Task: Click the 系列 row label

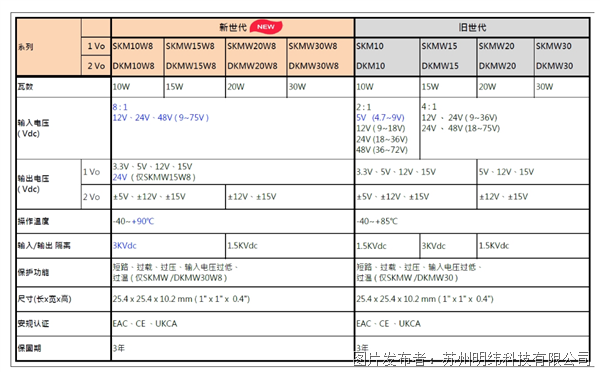Action: point(25,47)
